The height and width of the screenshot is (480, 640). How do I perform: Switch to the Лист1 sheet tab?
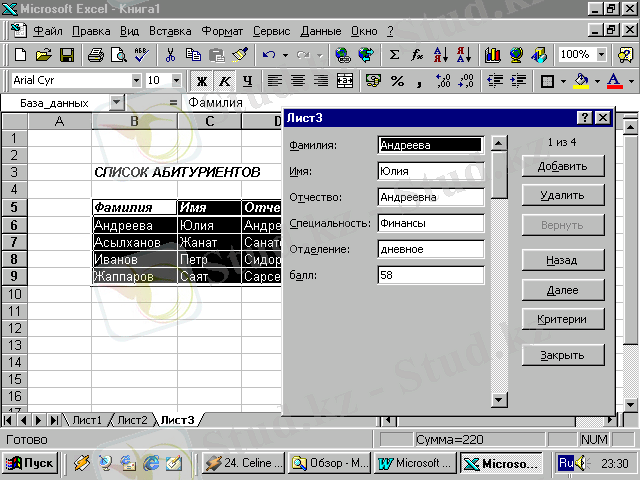tap(86, 420)
